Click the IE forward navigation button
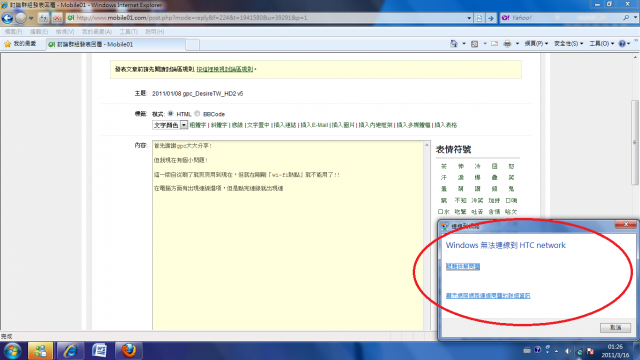640x360 pixels. pos(20,18)
